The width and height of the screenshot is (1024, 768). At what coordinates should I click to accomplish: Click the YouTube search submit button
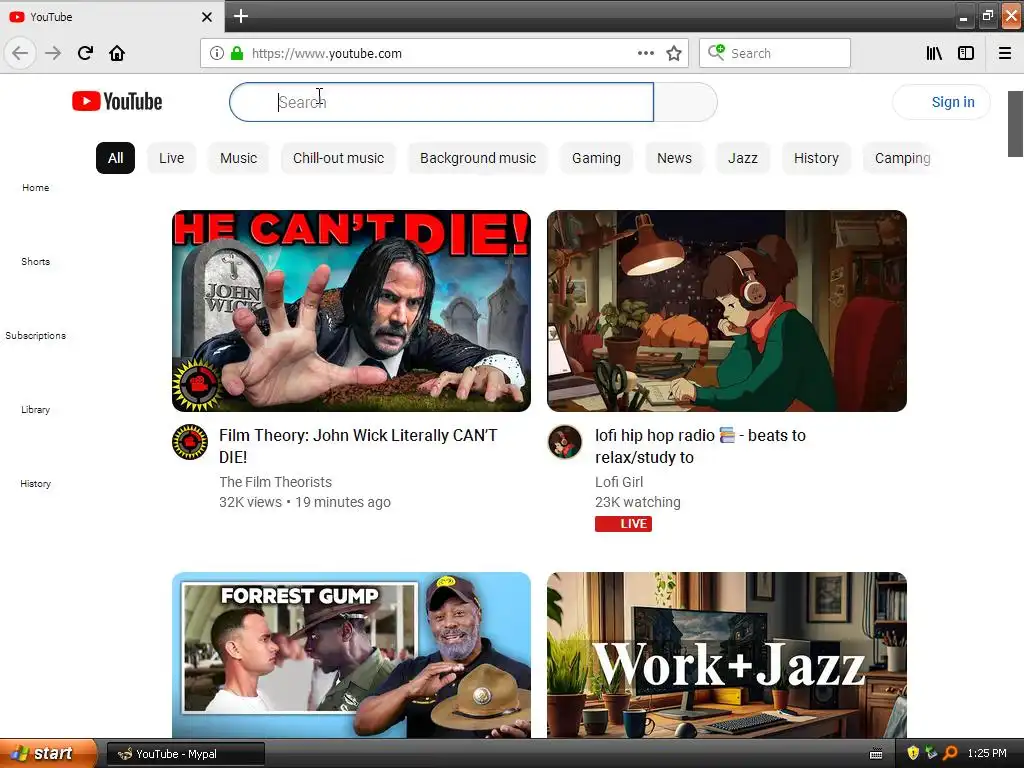pyautogui.click(x=685, y=102)
